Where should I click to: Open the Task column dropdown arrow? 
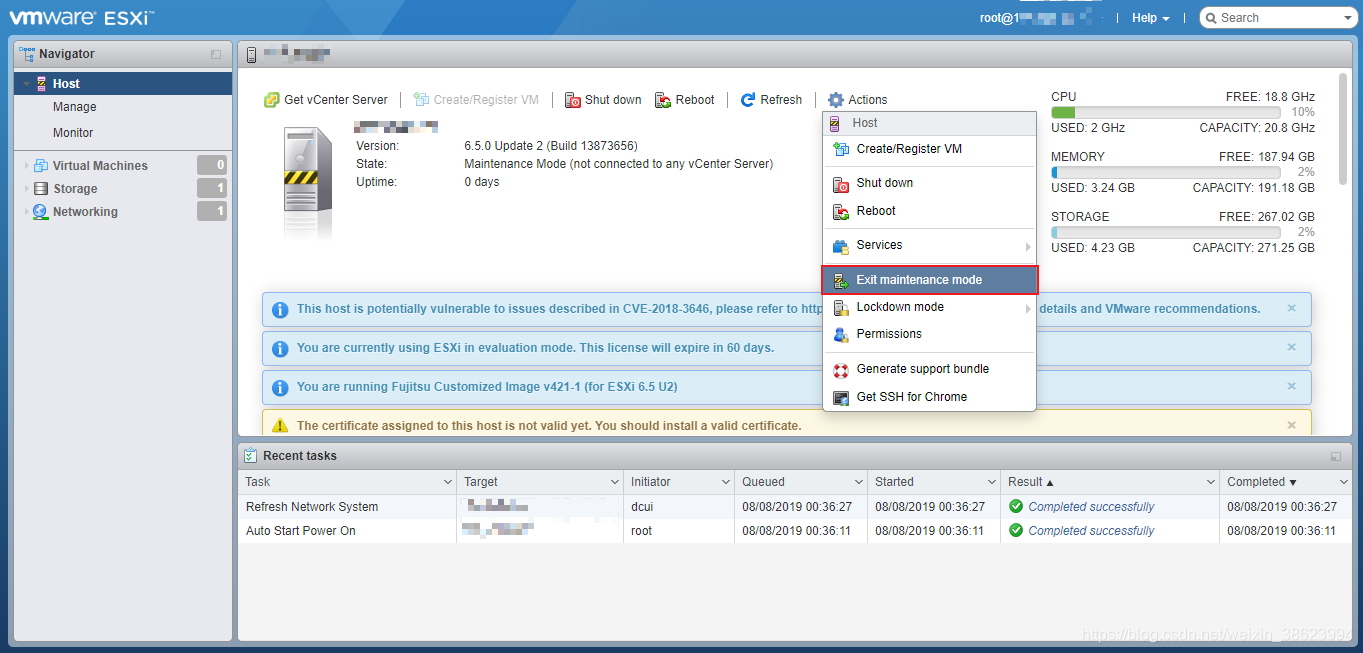[x=447, y=482]
